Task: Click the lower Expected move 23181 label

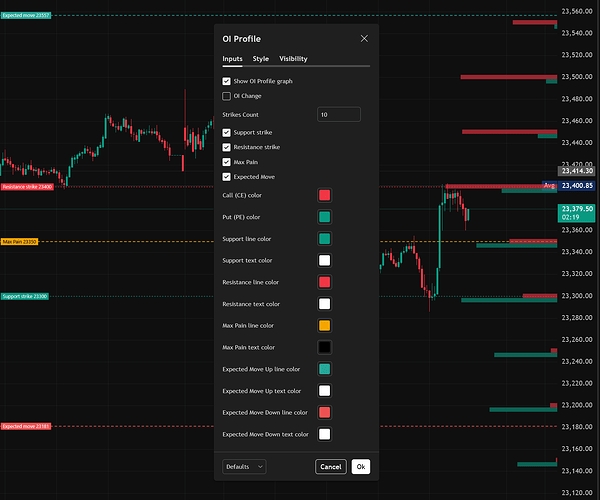Action: click(26, 427)
